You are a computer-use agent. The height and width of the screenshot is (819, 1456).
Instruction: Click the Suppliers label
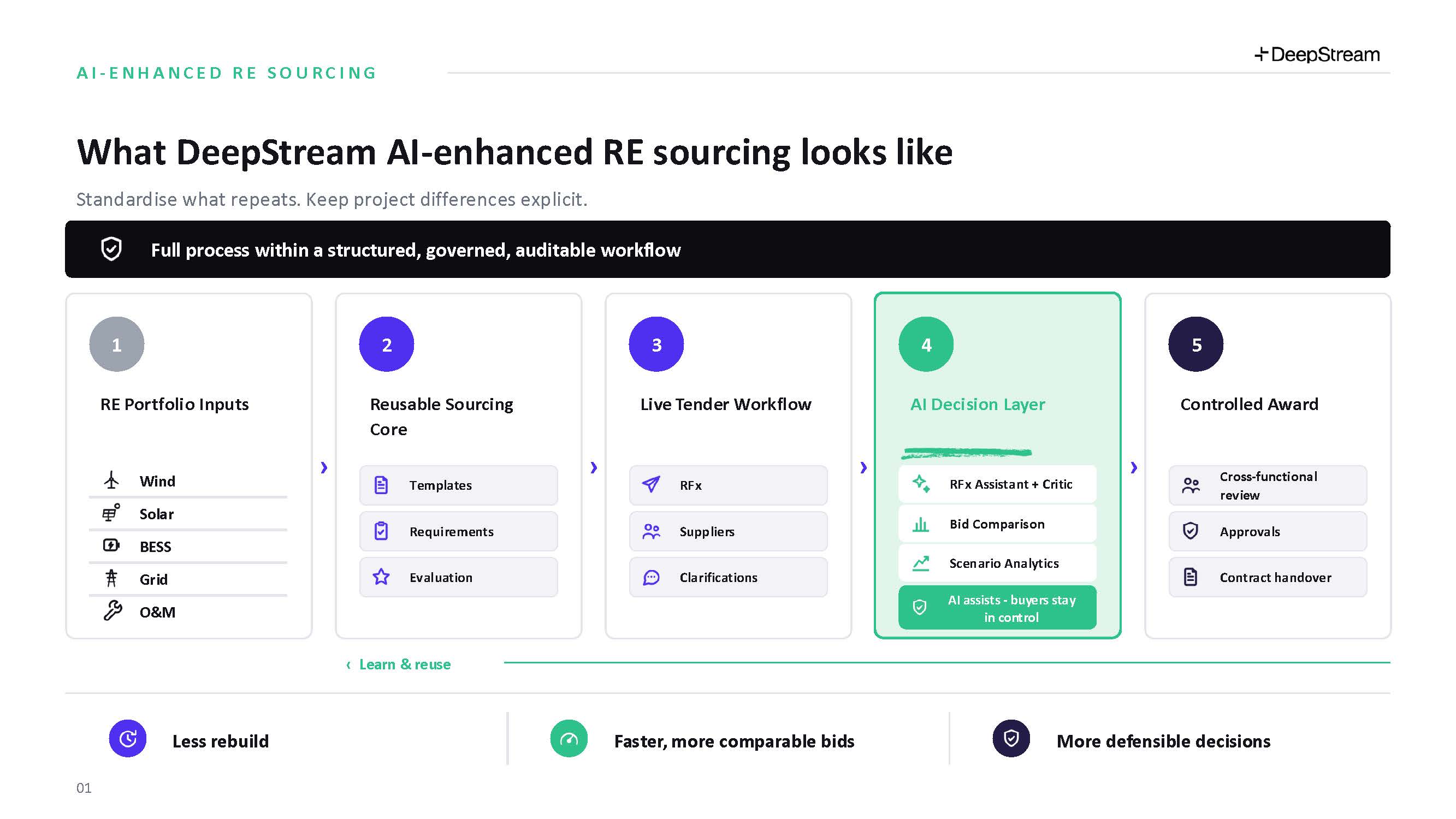coord(707,532)
